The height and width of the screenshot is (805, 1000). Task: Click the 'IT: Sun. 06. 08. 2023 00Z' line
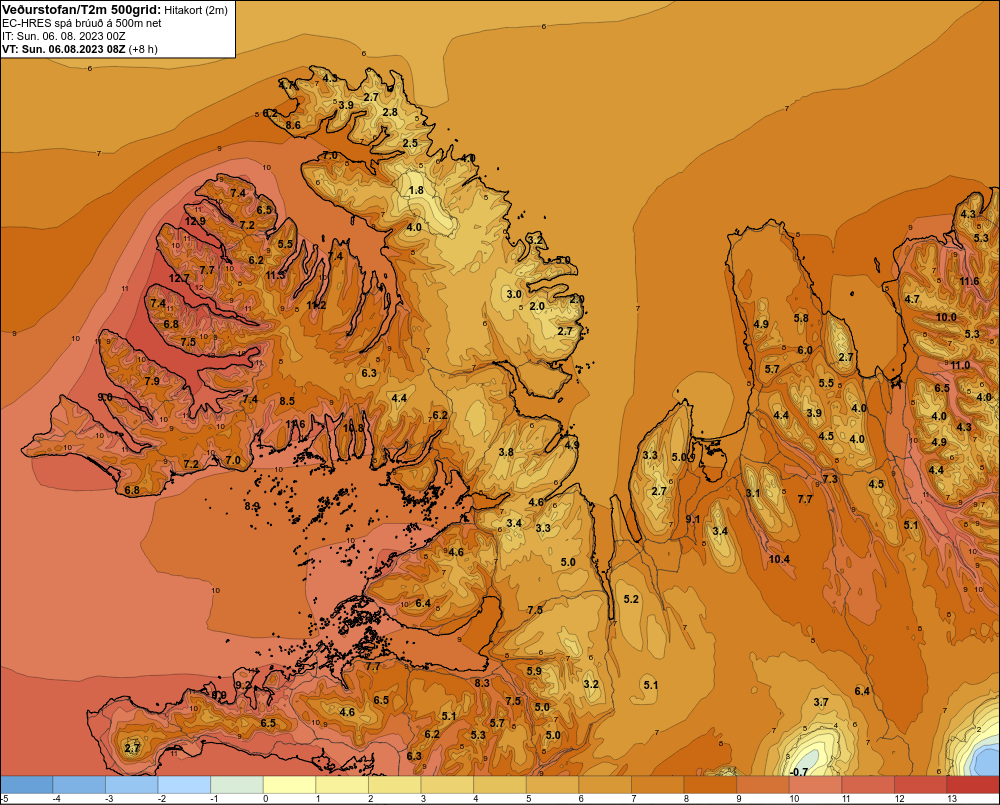pos(64,36)
